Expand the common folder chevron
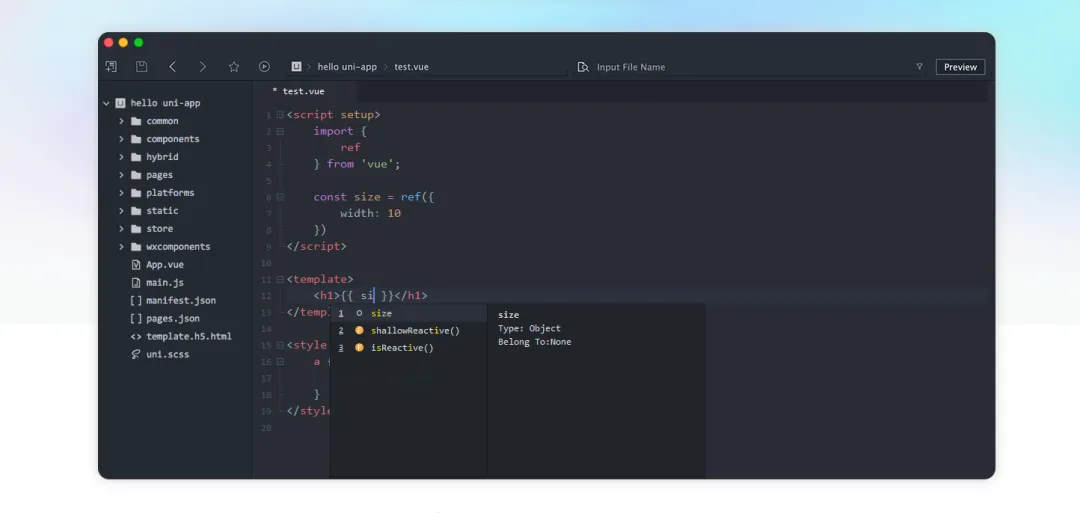The image size is (1080, 513). tap(121, 121)
